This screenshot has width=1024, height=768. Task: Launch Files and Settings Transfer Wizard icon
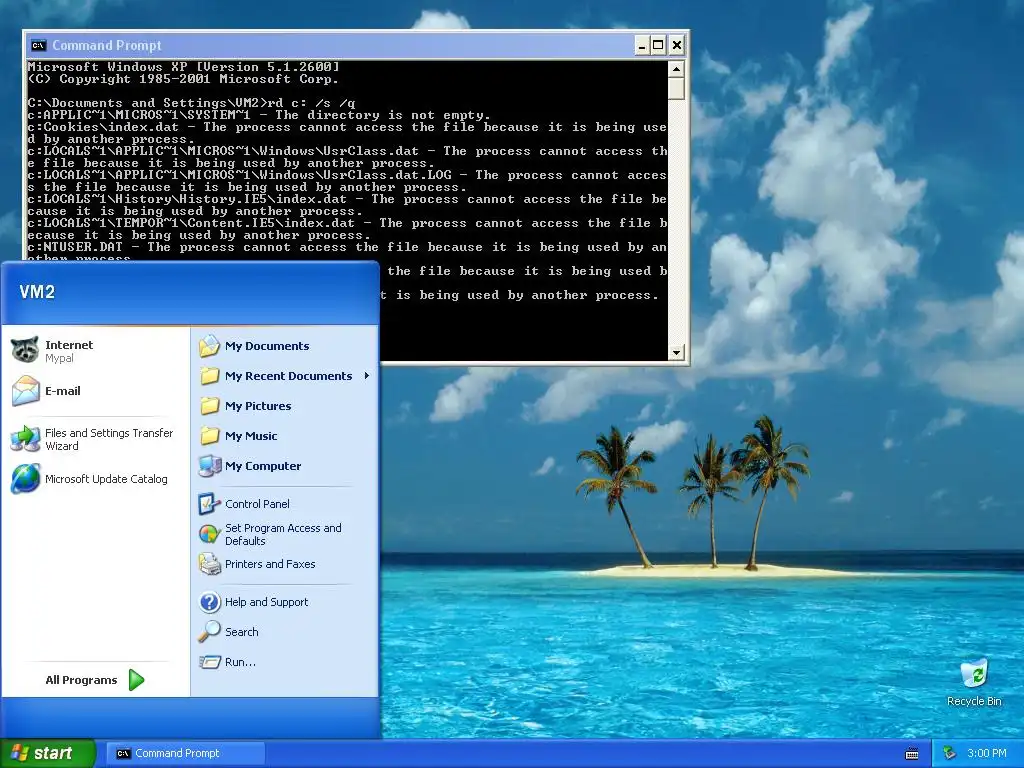[25, 438]
